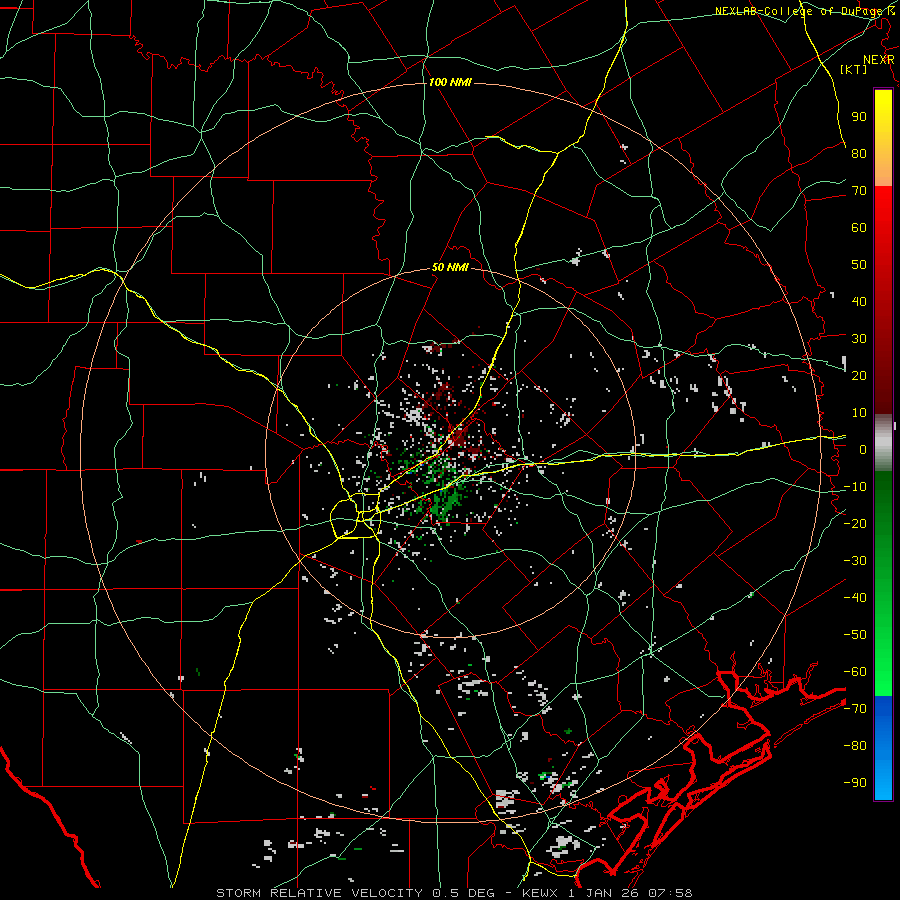Image resolution: width=900 pixels, height=900 pixels.
Task: Click the "-30" value on velocity scale
Action: pyautogui.click(x=855, y=561)
